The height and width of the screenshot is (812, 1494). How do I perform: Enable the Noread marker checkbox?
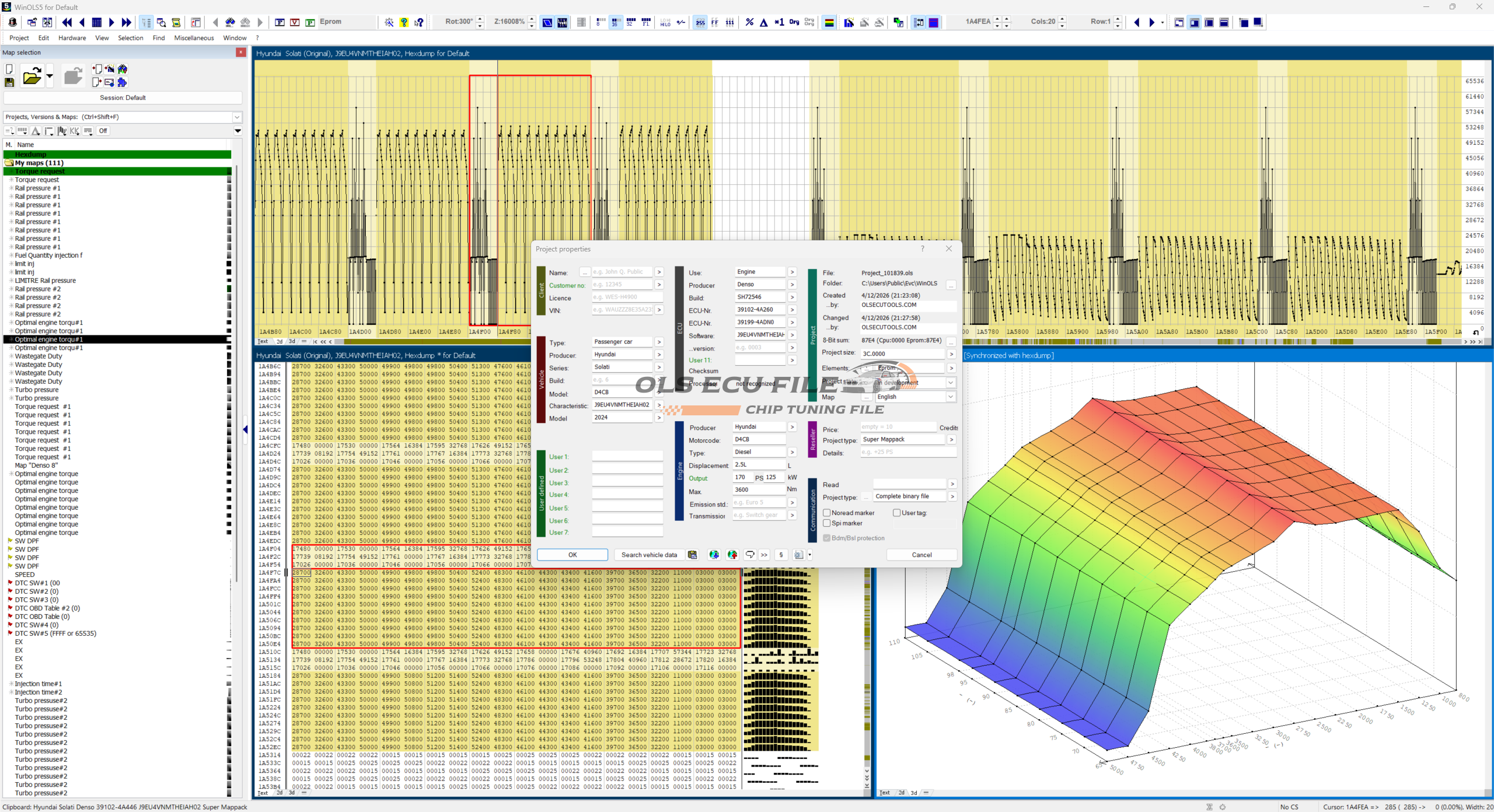[x=826, y=513]
